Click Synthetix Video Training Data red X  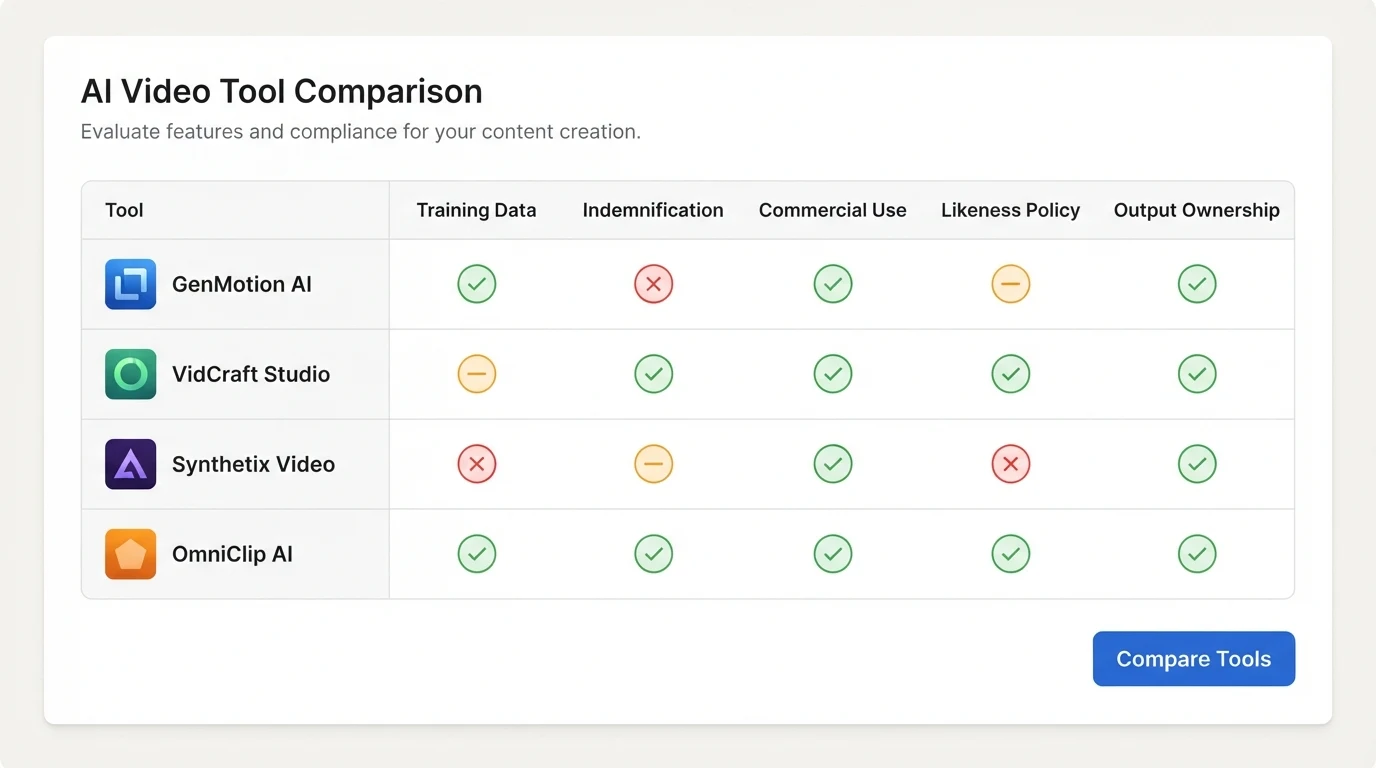(x=477, y=464)
